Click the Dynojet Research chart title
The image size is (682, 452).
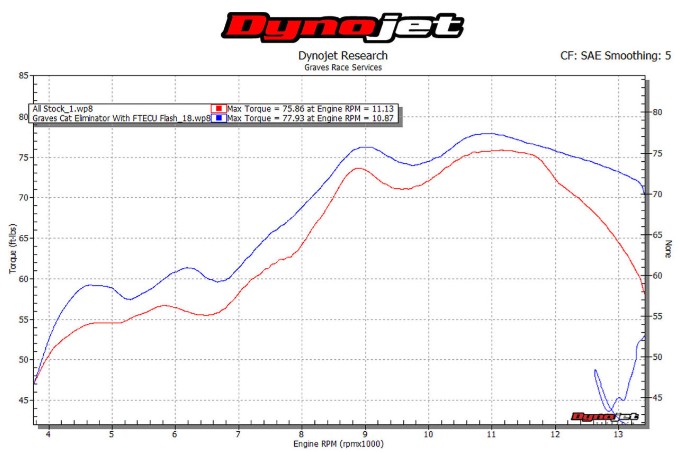(x=343, y=56)
